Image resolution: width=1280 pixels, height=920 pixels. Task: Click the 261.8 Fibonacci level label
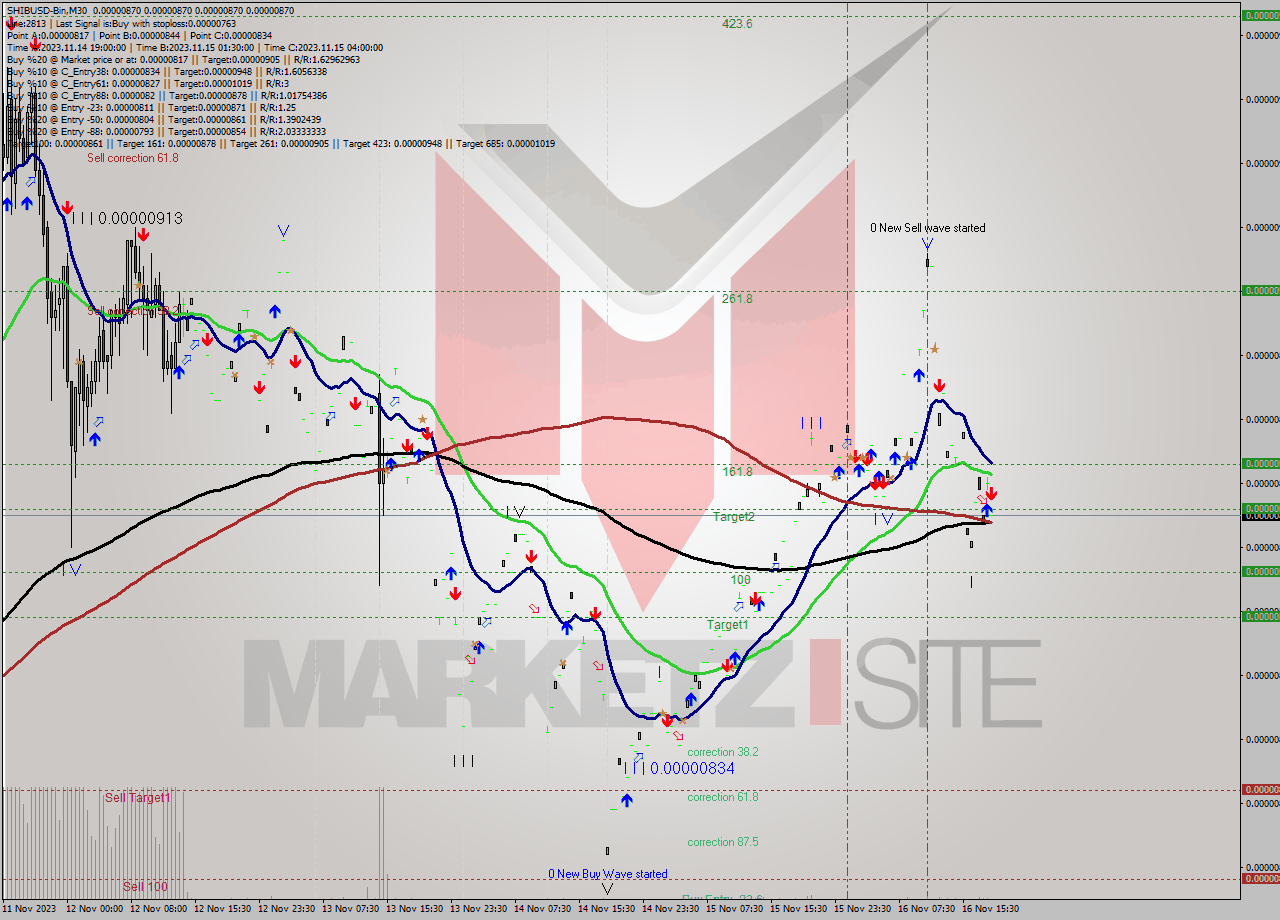pyautogui.click(x=737, y=299)
